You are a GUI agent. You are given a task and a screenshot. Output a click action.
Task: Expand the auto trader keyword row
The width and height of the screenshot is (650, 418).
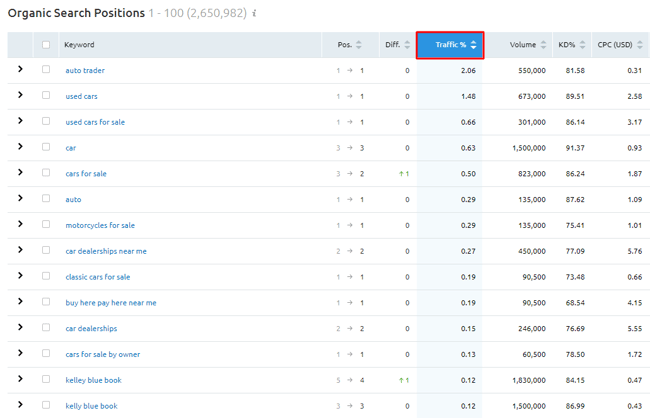point(20,69)
